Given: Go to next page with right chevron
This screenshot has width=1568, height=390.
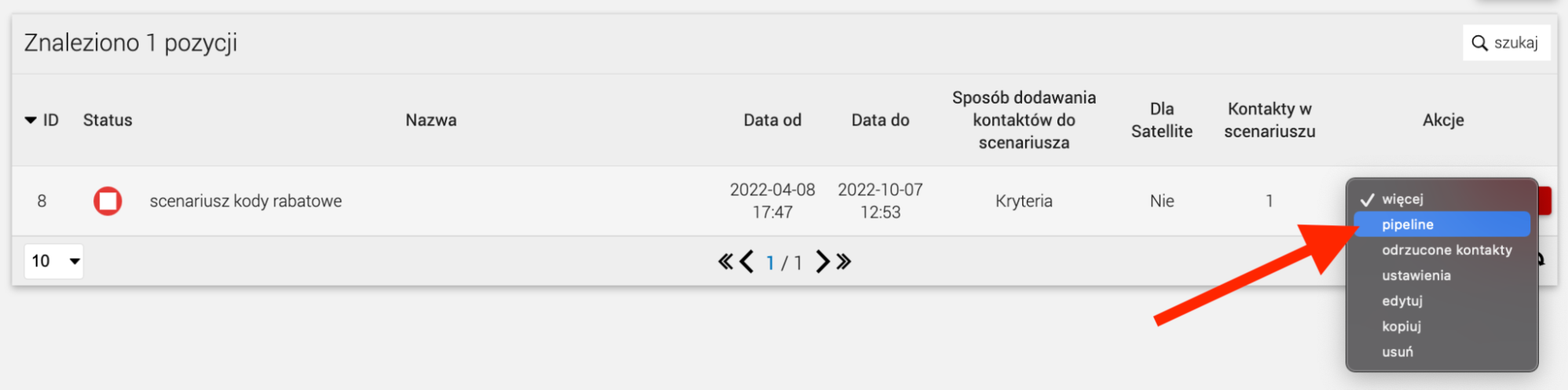Looking at the screenshot, I should coord(822,261).
